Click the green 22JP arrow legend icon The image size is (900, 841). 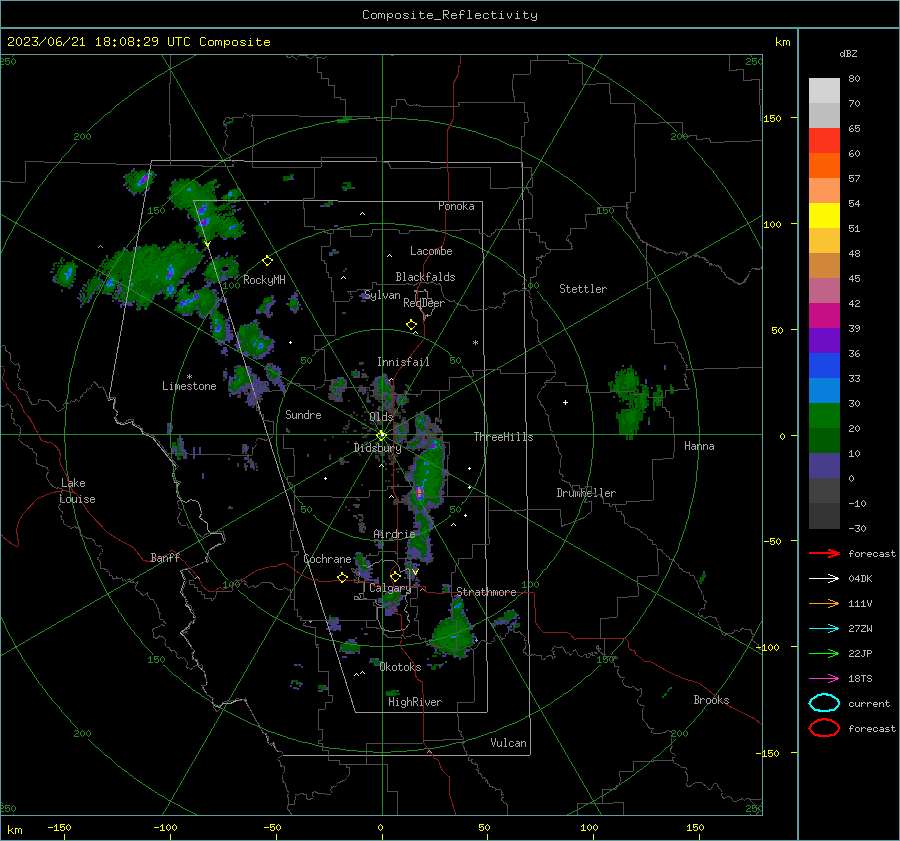(x=824, y=653)
